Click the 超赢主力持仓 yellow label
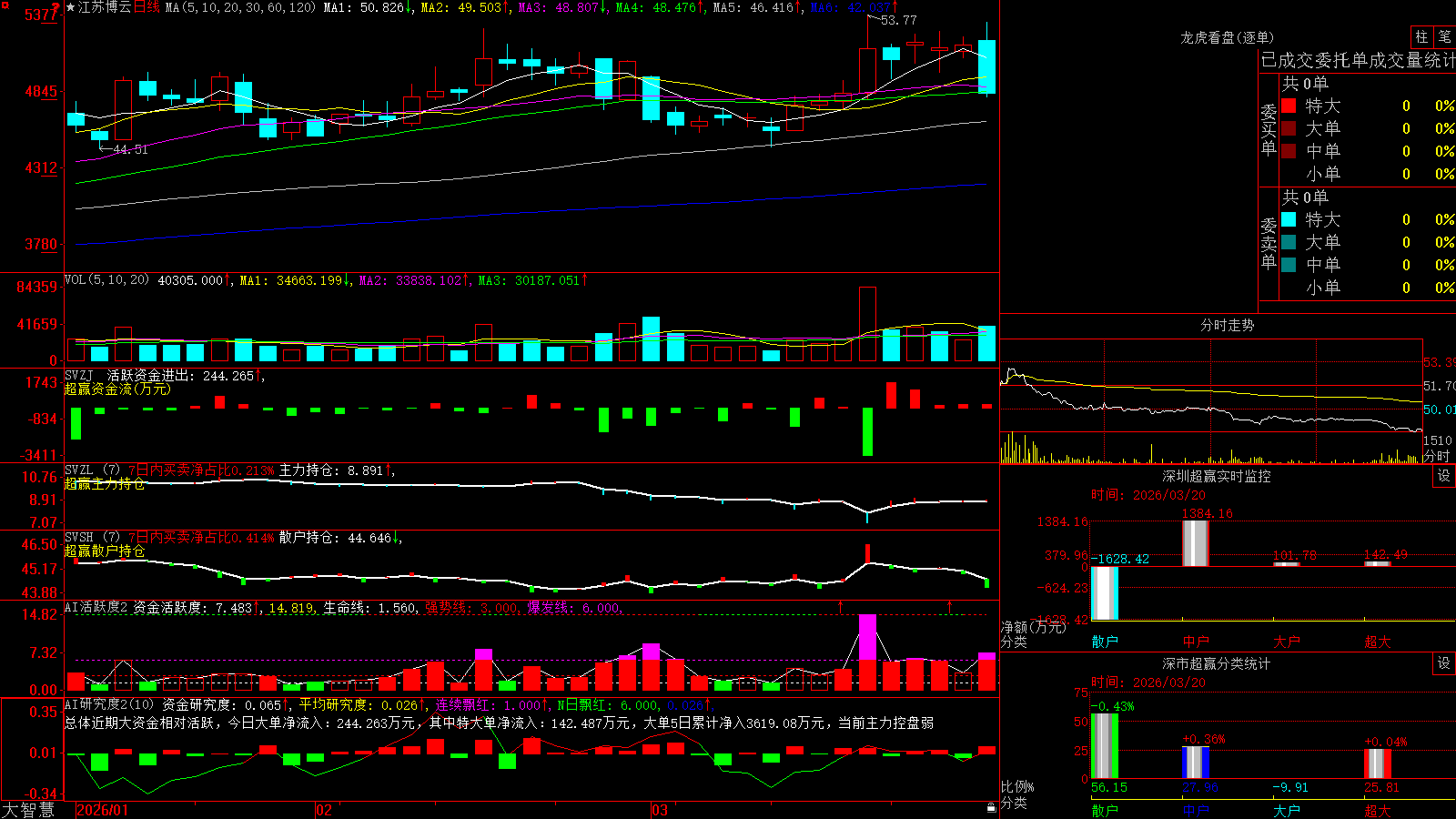1456x819 pixels. pos(105,483)
